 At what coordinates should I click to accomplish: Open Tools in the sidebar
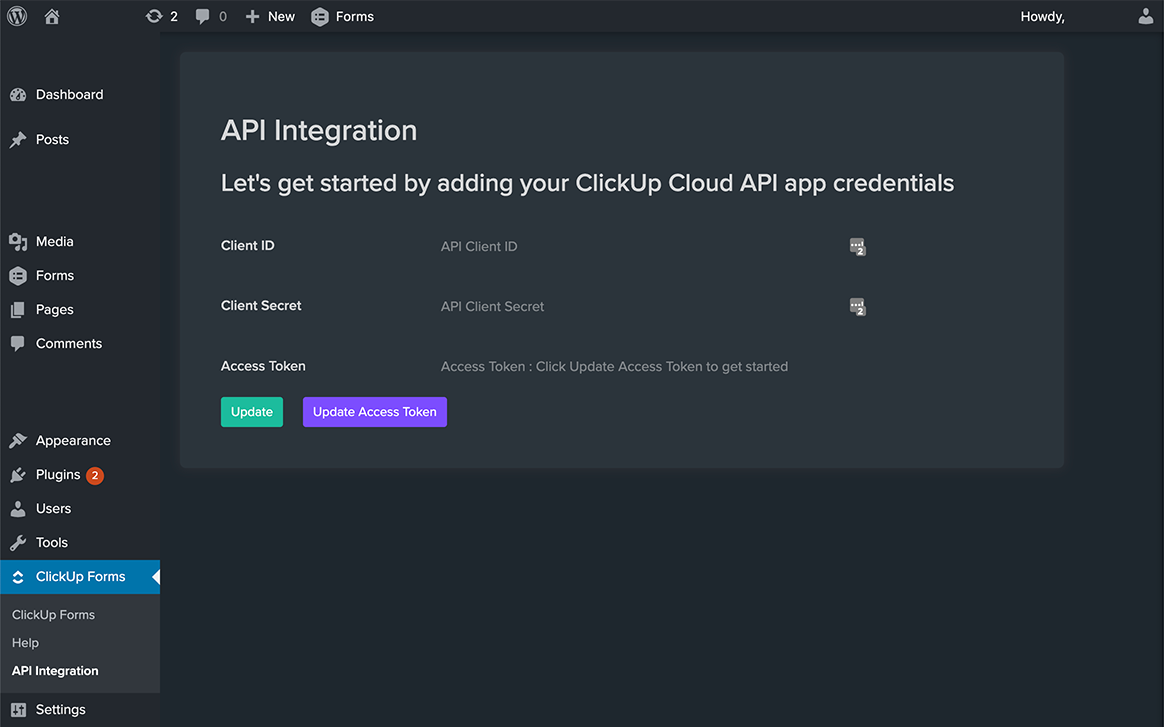pos(52,543)
